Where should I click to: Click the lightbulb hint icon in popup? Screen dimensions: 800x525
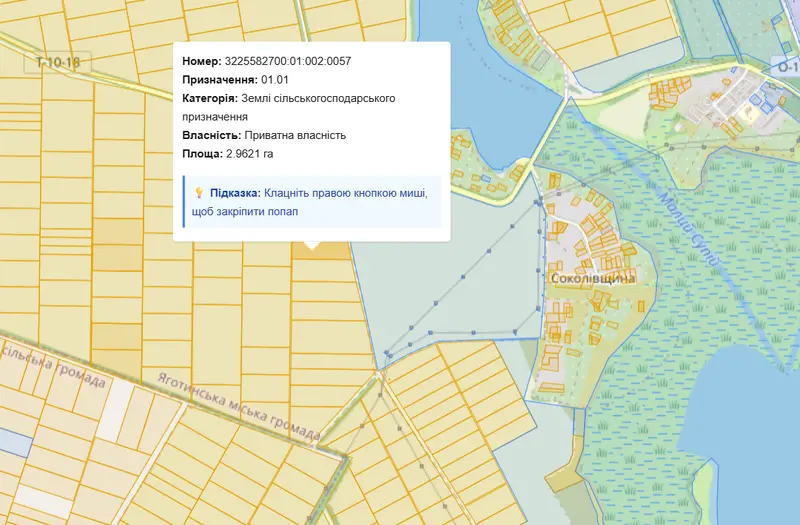pyautogui.click(x=199, y=193)
